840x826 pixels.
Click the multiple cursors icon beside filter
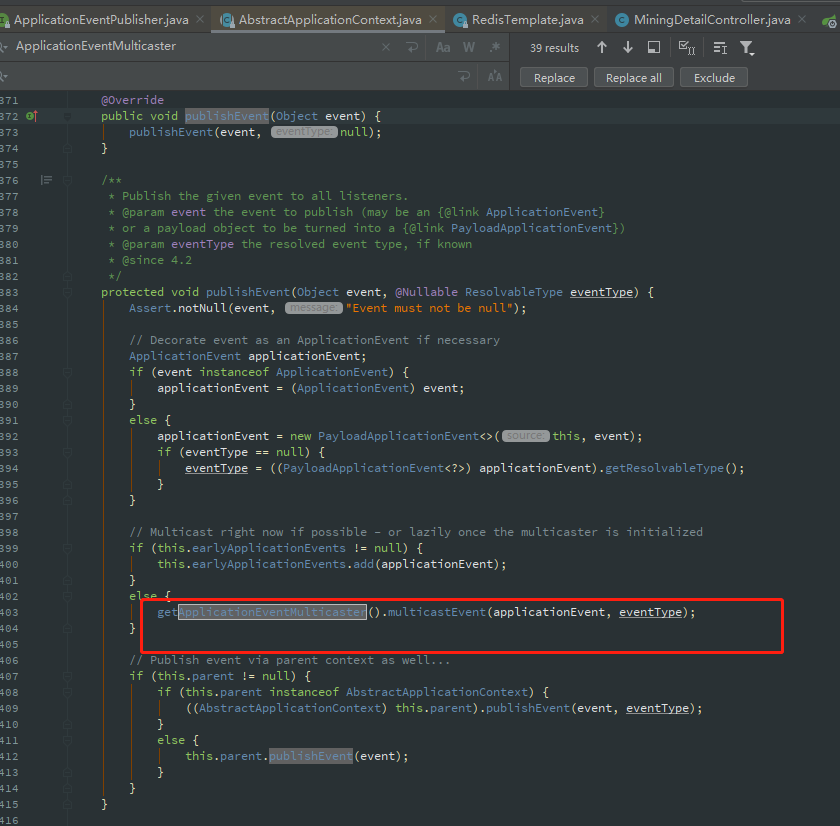[720, 48]
